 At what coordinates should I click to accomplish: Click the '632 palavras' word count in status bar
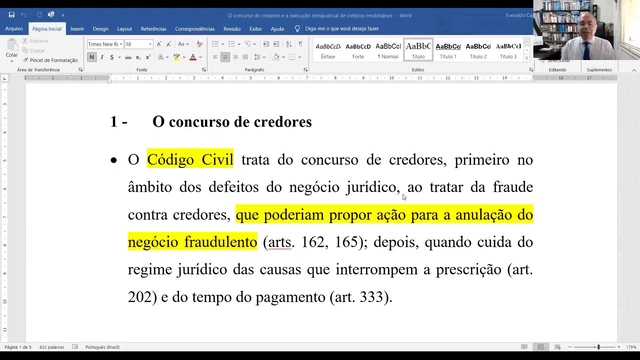click(52, 347)
